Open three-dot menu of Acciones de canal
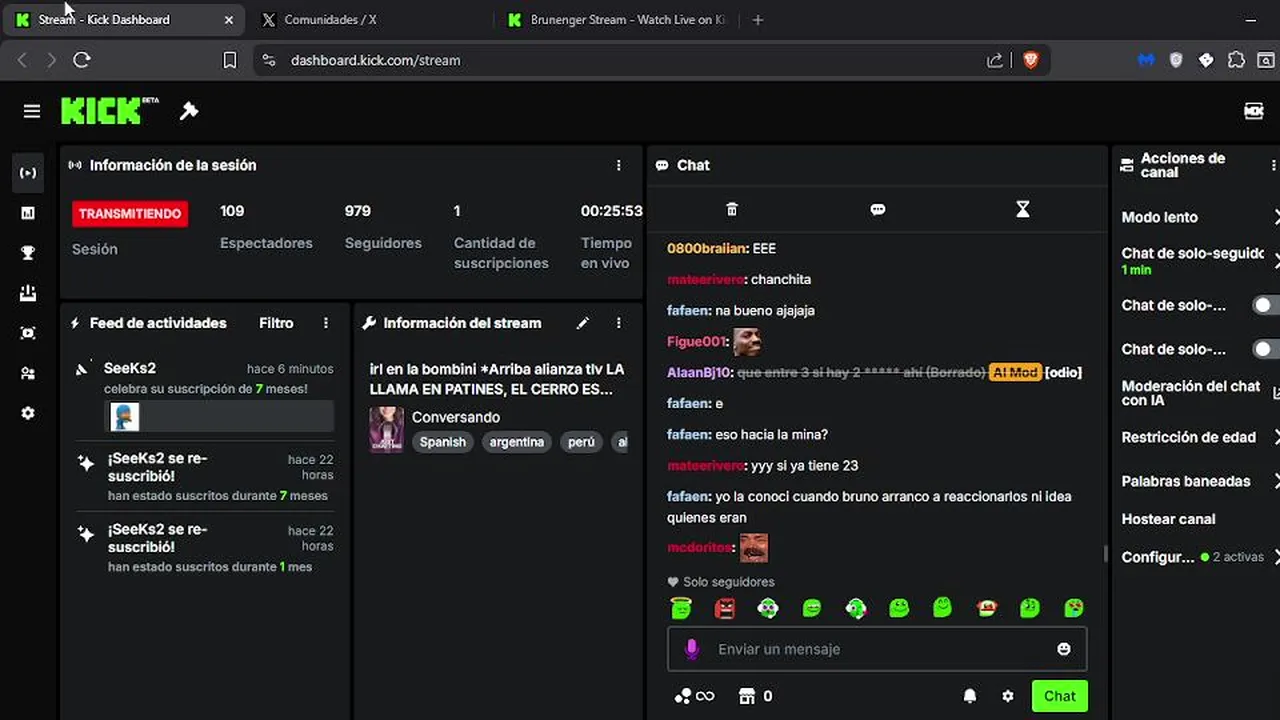This screenshot has height=720, width=1280. pos(1273,165)
